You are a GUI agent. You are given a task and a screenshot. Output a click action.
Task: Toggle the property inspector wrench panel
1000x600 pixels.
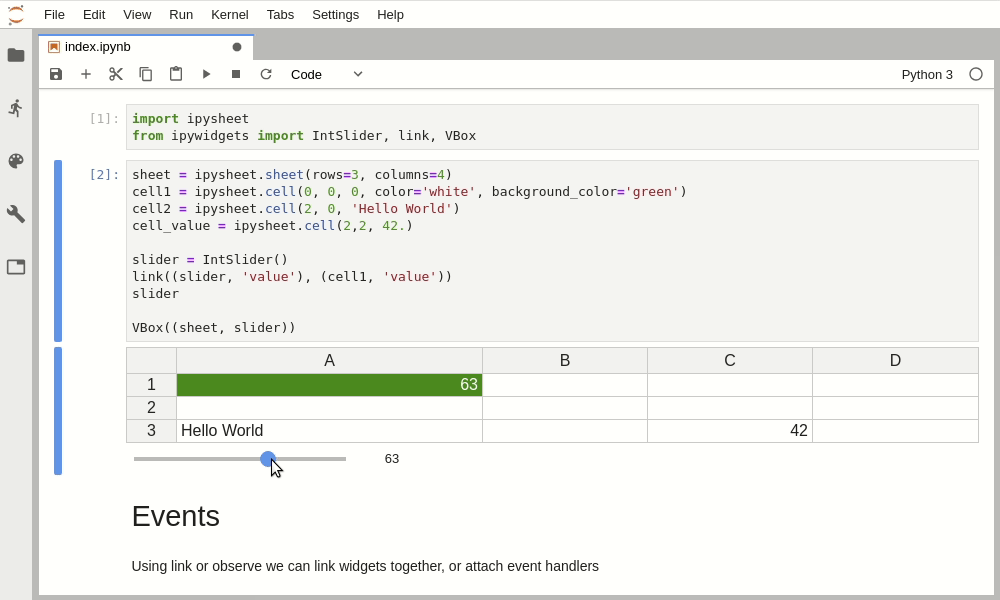(x=16, y=214)
